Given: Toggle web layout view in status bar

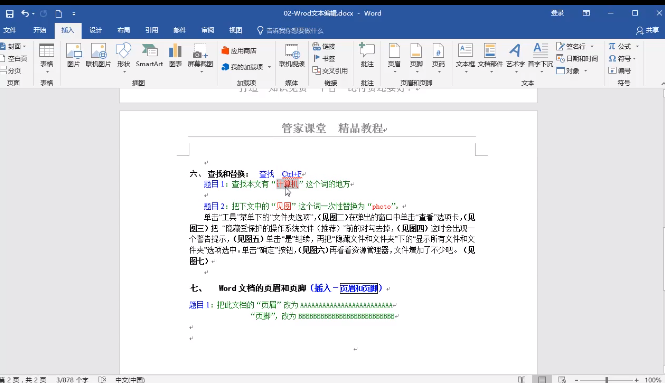Looking at the screenshot, I should [x=562, y=380].
